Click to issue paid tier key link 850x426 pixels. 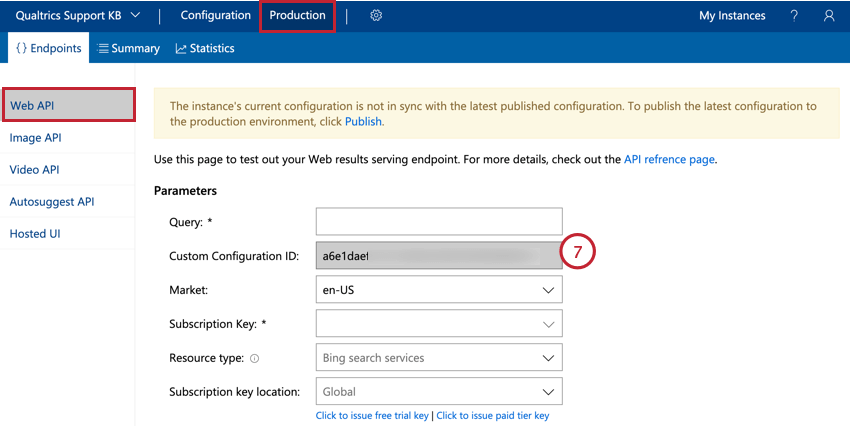pos(492,416)
